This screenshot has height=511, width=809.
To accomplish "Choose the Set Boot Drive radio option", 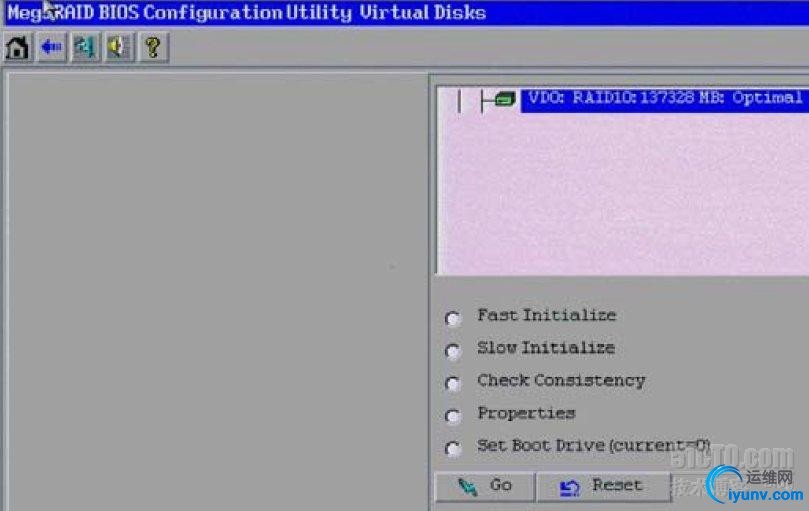I will coord(453,448).
